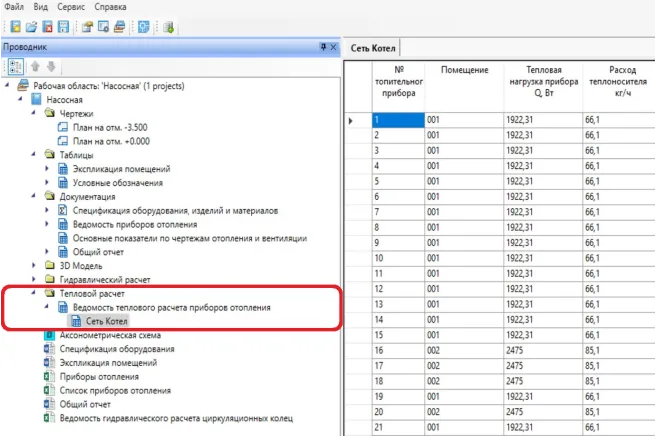Click the tree view mode icon in Проводник
Viewport: 656px width, 436px height.
[x=15, y=66]
